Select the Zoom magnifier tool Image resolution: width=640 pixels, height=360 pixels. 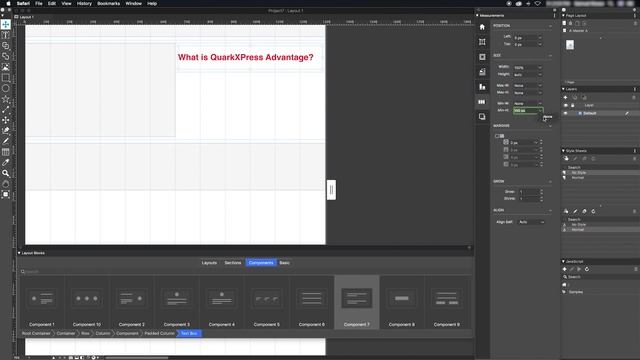click(6, 173)
